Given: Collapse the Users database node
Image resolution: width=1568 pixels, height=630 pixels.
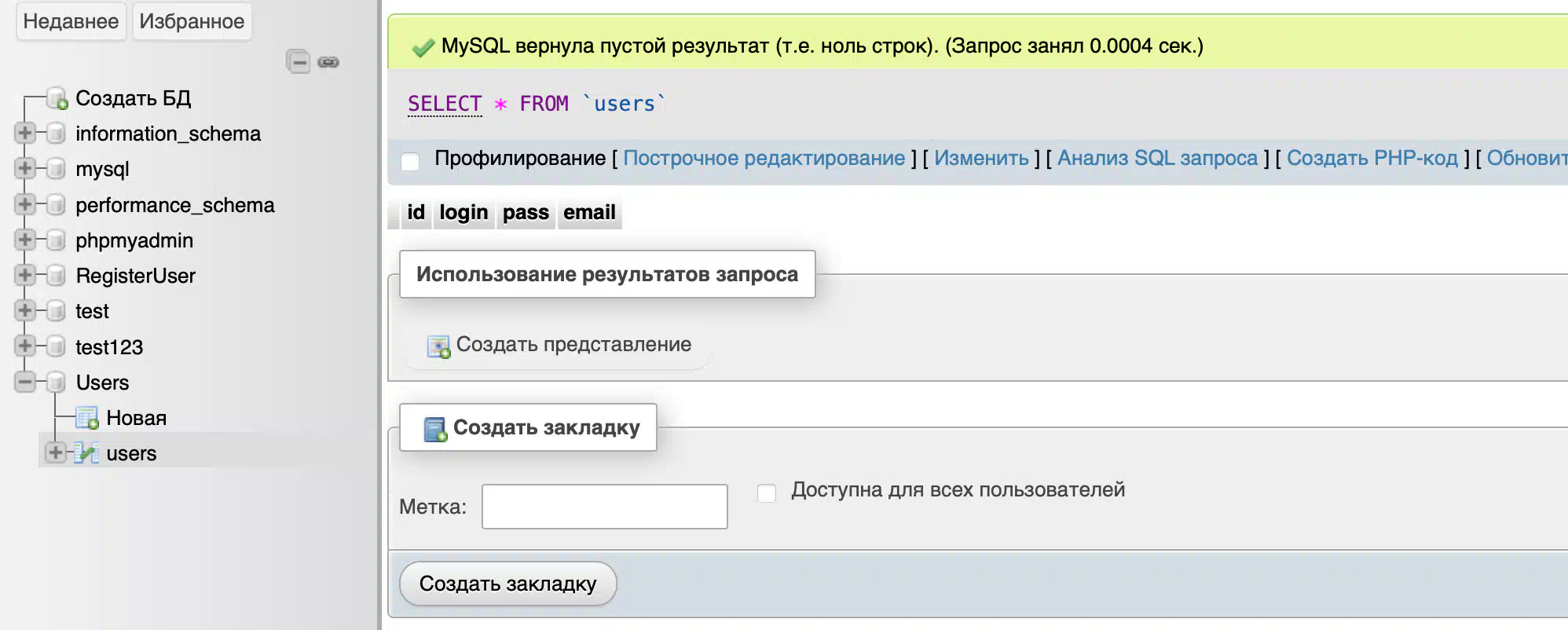Looking at the screenshot, I should tap(25, 383).
